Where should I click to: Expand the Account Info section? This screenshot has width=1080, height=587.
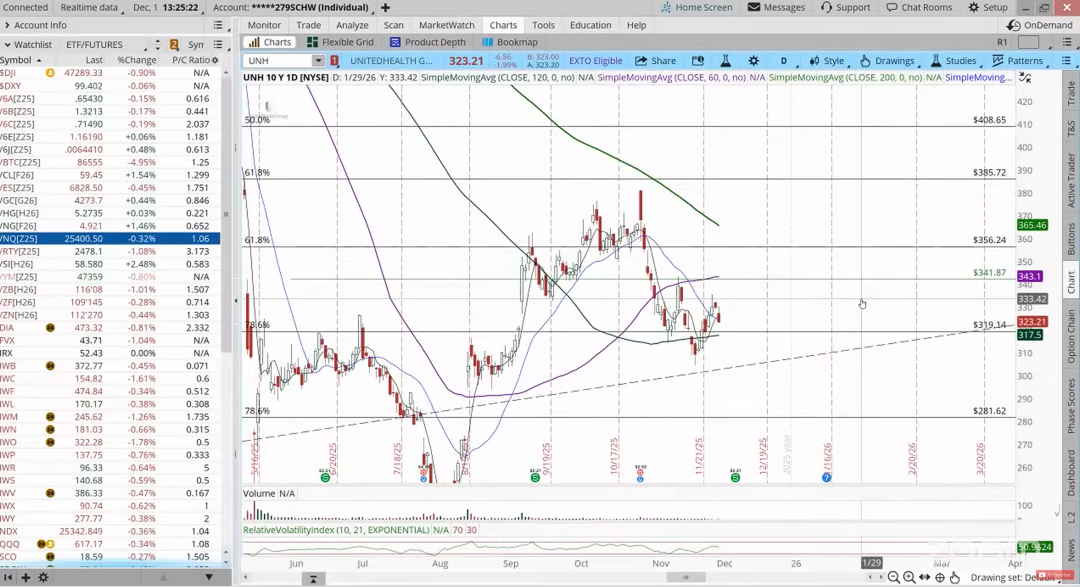[7, 25]
